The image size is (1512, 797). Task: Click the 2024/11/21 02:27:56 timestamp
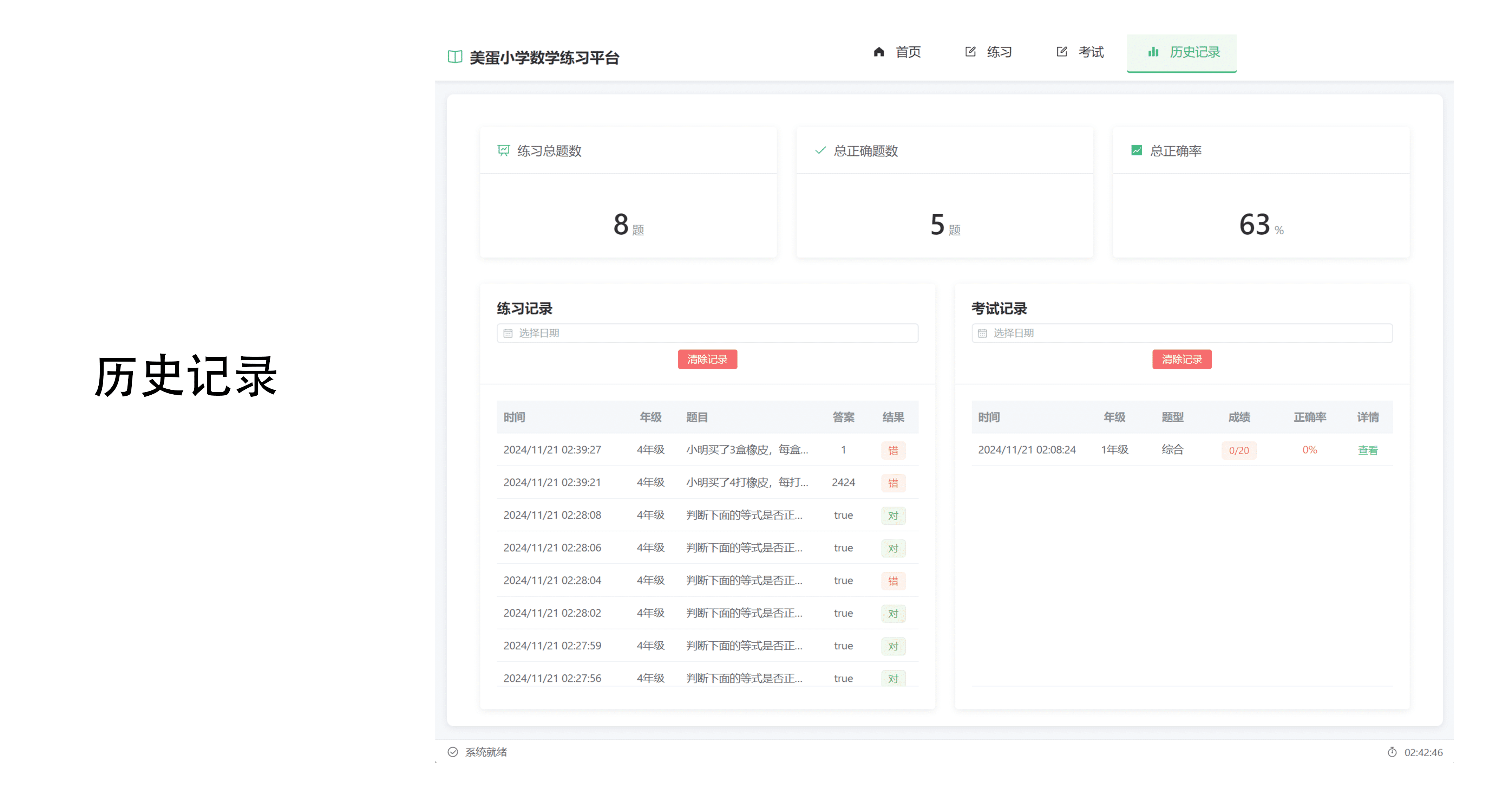point(552,678)
